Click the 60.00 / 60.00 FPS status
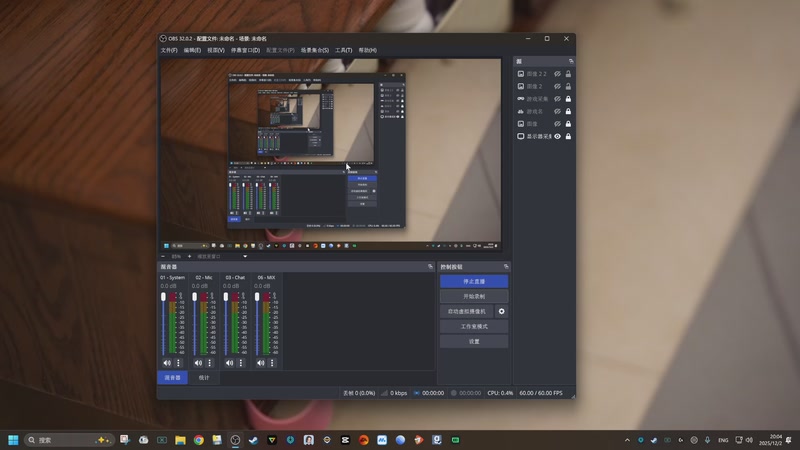 [x=541, y=393]
